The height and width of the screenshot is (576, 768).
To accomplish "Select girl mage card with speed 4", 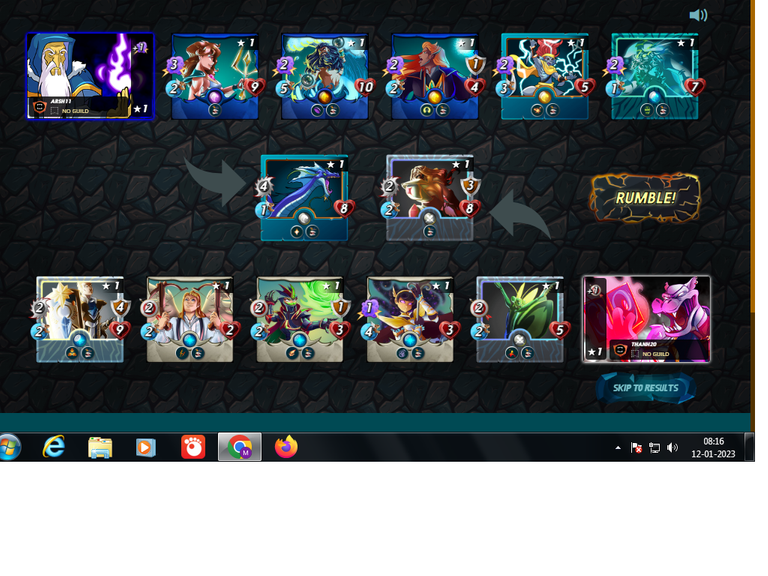I will click(x=410, y=319).
